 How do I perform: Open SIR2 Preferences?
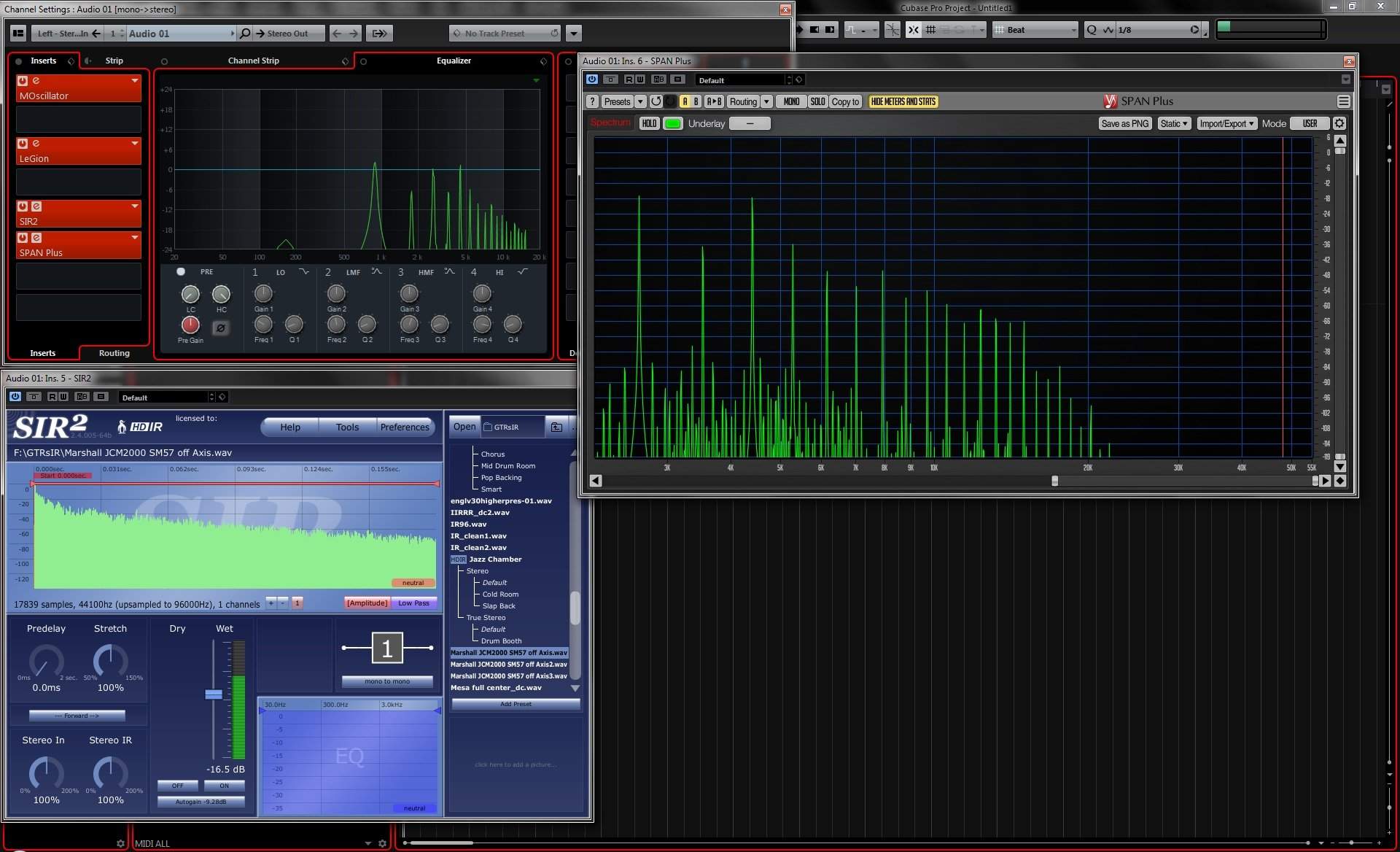(404, 427)
